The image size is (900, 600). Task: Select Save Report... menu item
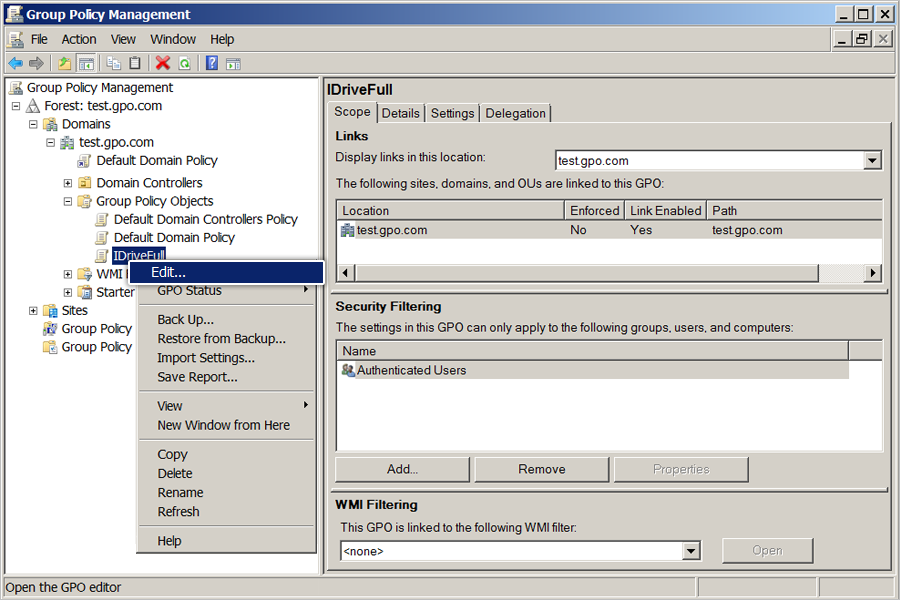tap(227, 377)
